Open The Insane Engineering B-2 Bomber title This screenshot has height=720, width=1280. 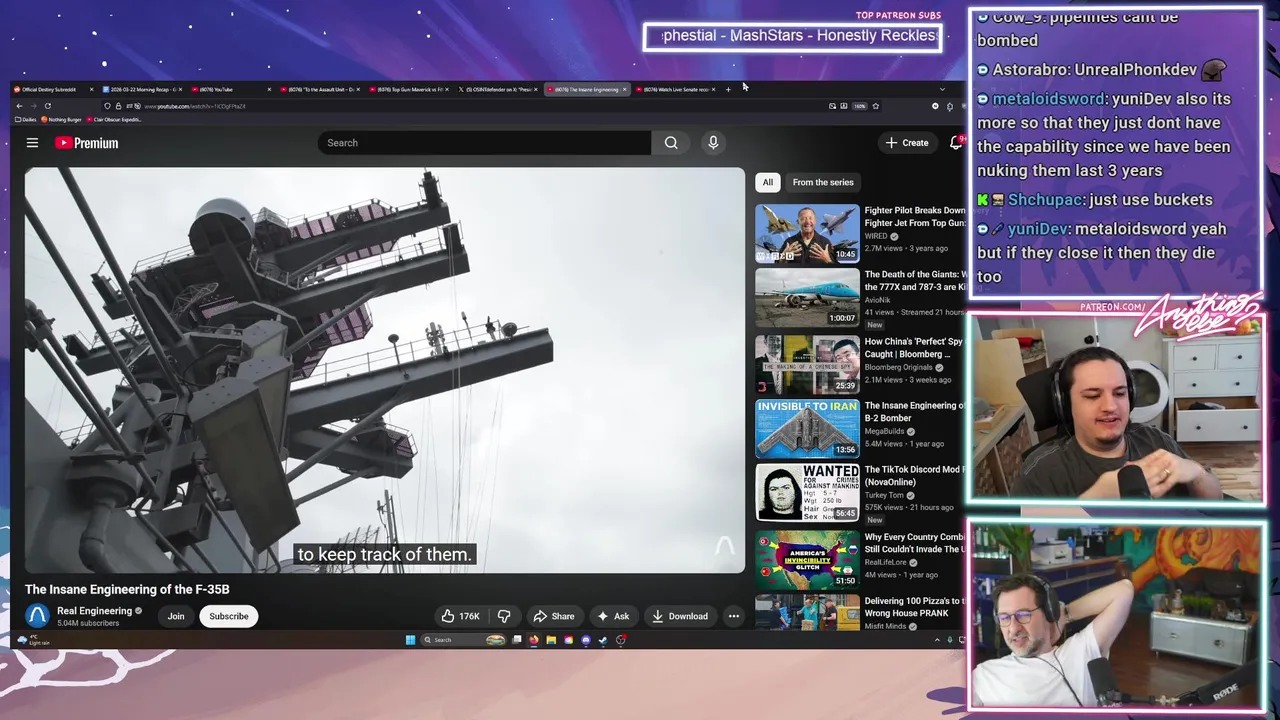[x=913, y=412]
